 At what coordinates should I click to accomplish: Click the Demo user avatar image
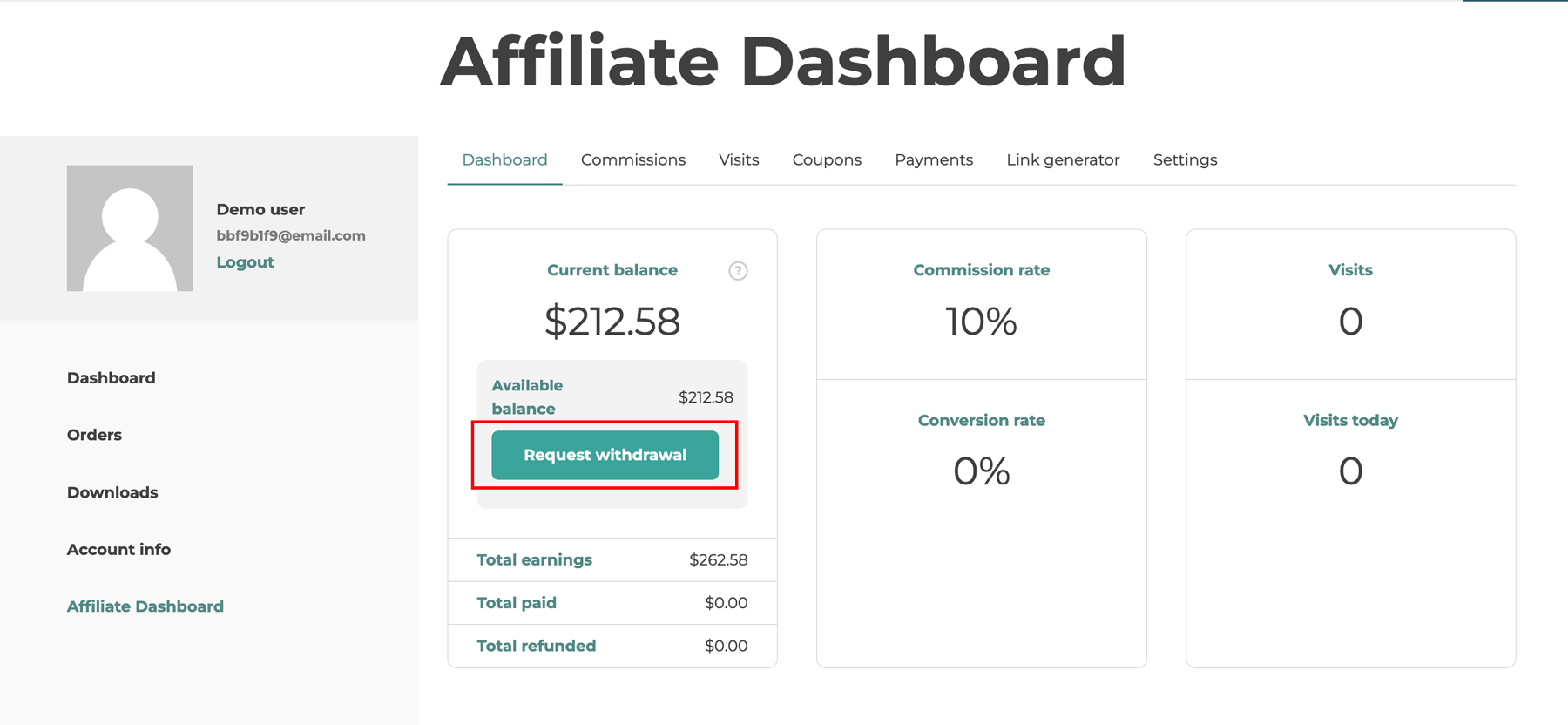pyautogui.click(x=130, y=228)
